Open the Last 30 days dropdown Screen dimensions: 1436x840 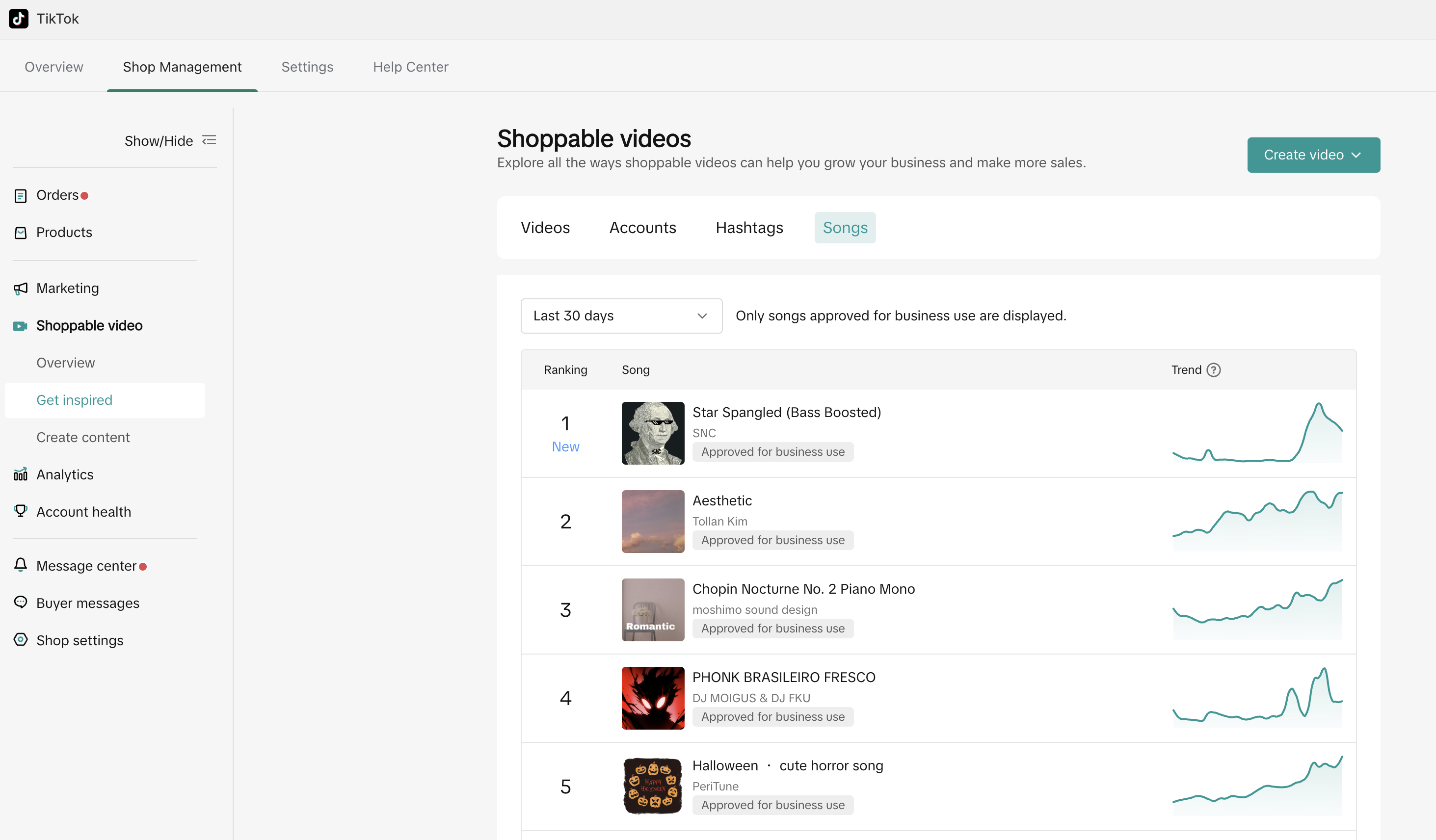621,315
